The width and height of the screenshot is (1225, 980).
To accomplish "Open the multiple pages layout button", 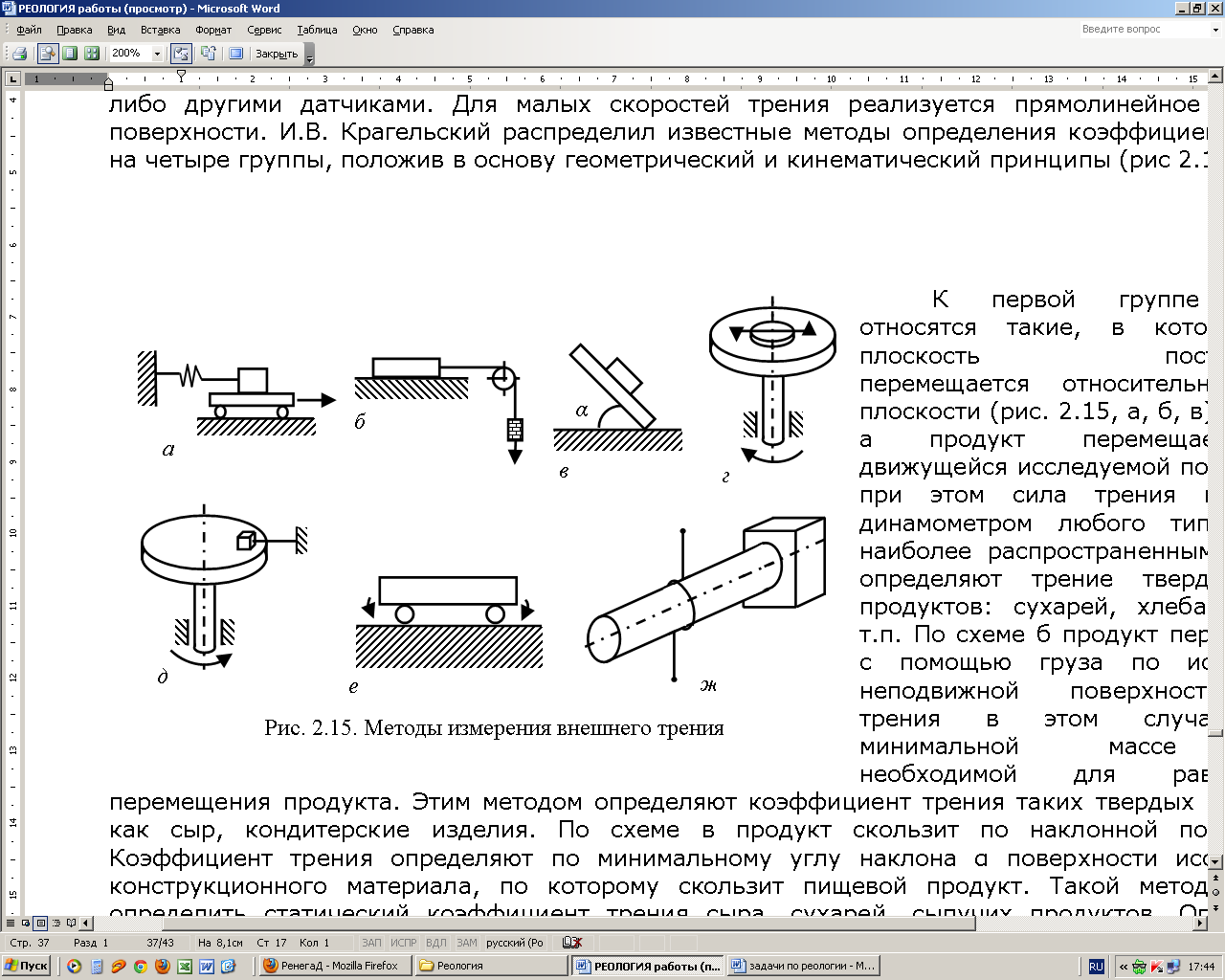I will [92, 54].
